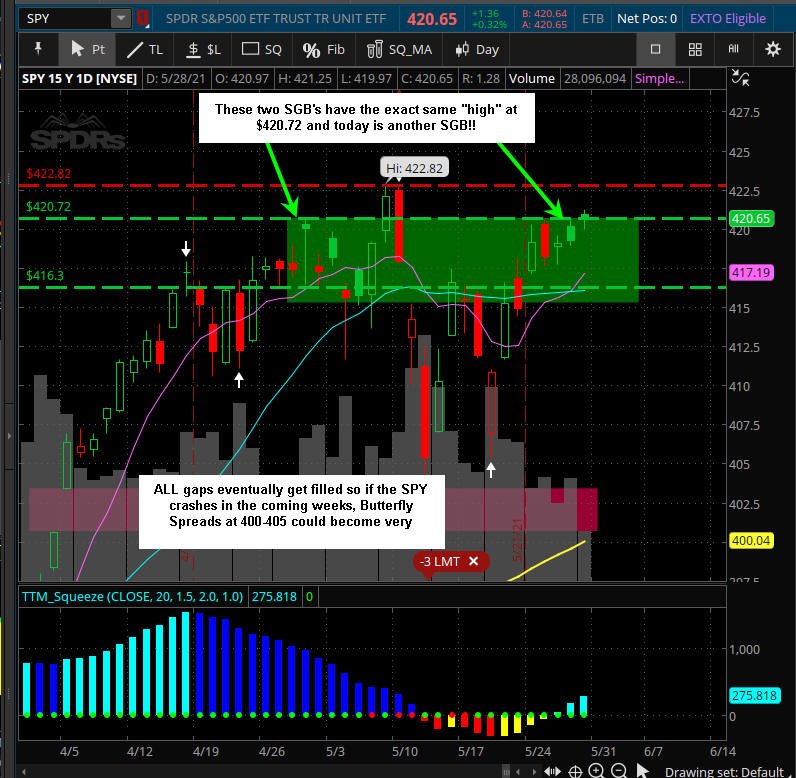Click the crosshair pan icon

(x=575, y=771)
